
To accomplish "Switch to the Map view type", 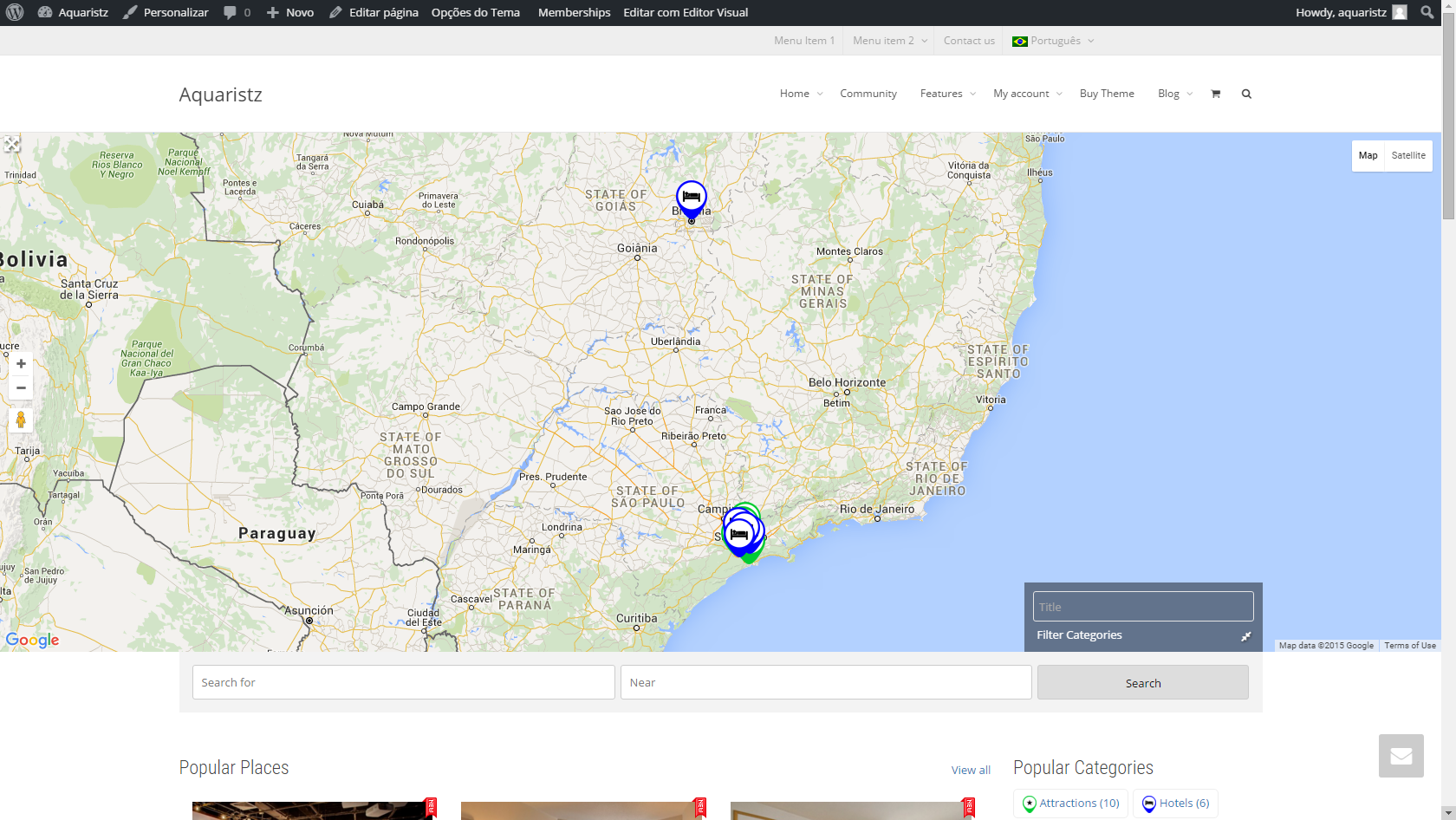I will (1368, 156).
